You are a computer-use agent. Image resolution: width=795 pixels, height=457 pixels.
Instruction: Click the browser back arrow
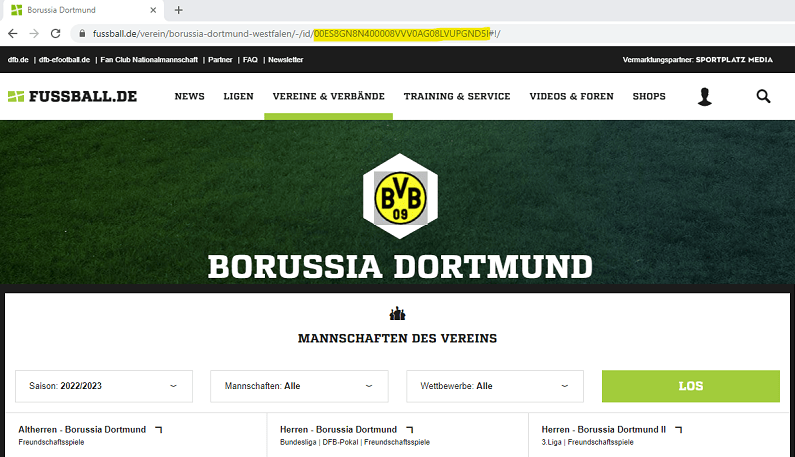click(13, 33)
